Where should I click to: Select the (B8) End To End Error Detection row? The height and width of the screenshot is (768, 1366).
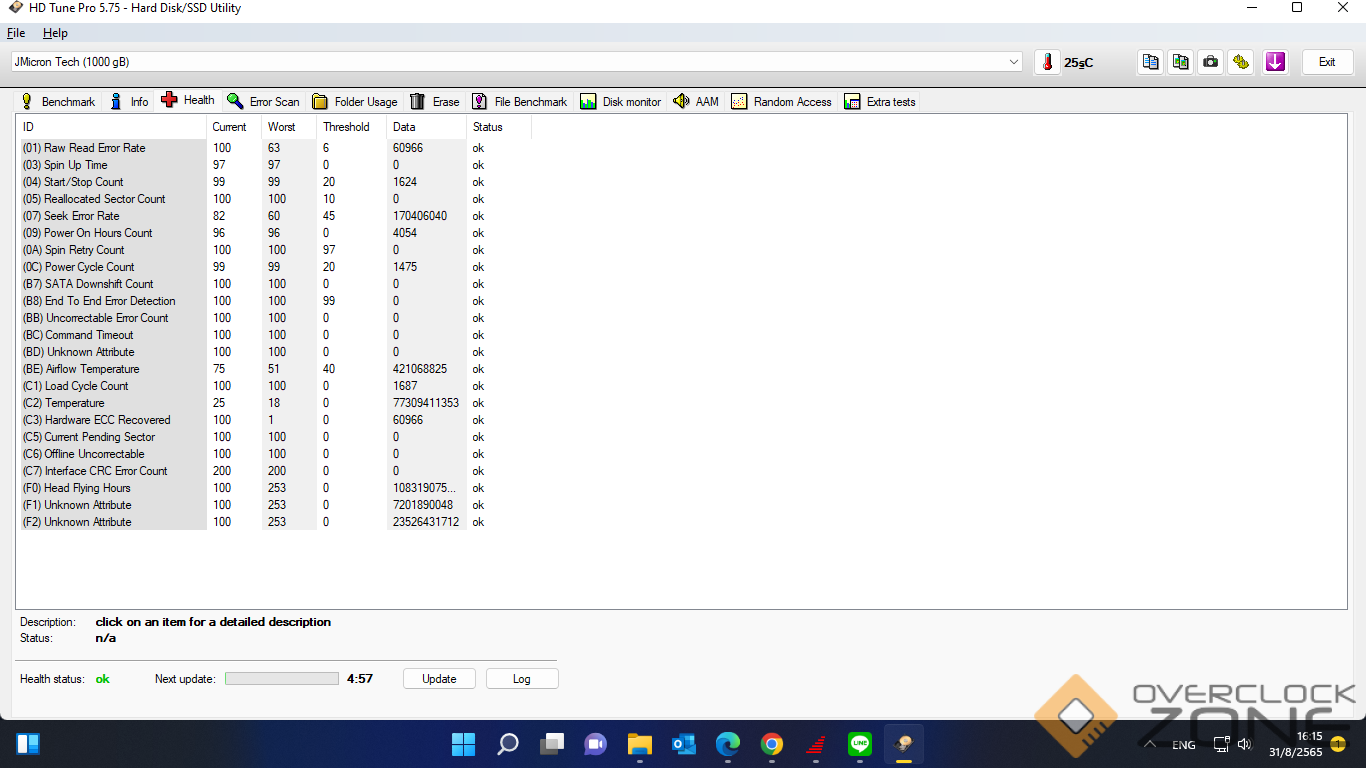tap(274, 301)
